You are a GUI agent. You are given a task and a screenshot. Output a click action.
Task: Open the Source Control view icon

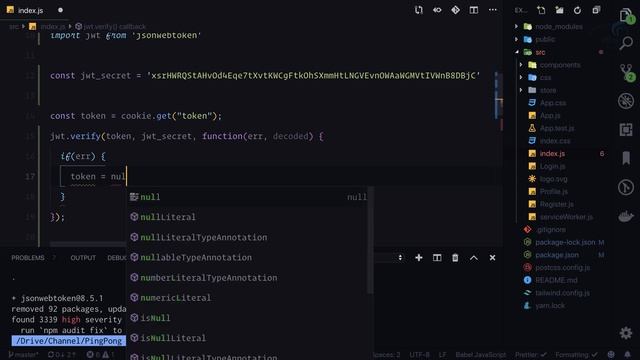click(x=627, y=72)
